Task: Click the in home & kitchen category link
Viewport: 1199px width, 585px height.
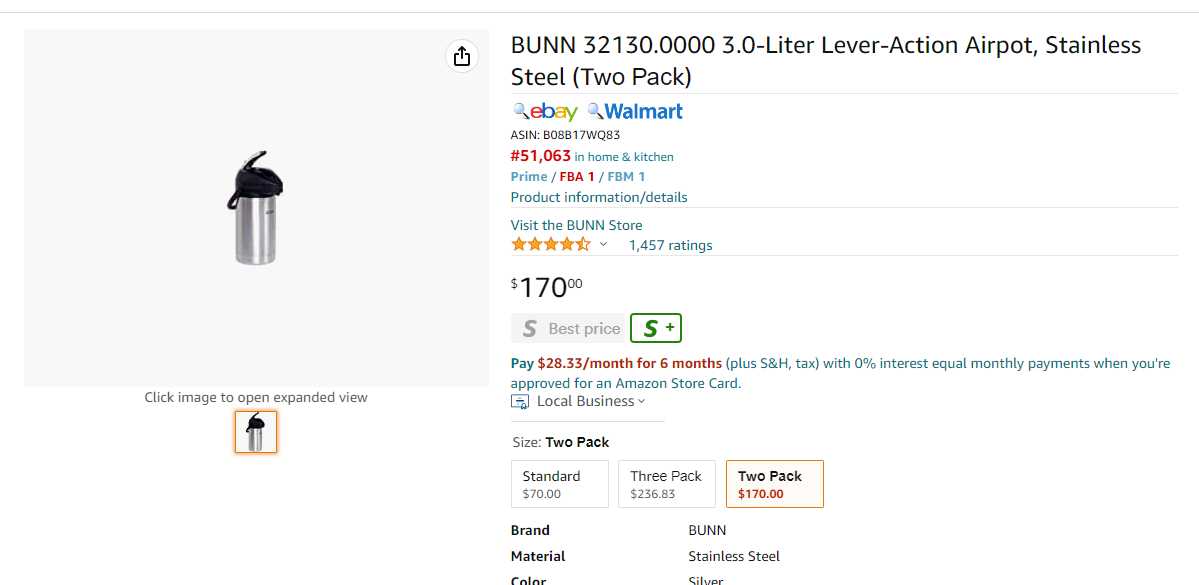Action: tap(624, 157)
